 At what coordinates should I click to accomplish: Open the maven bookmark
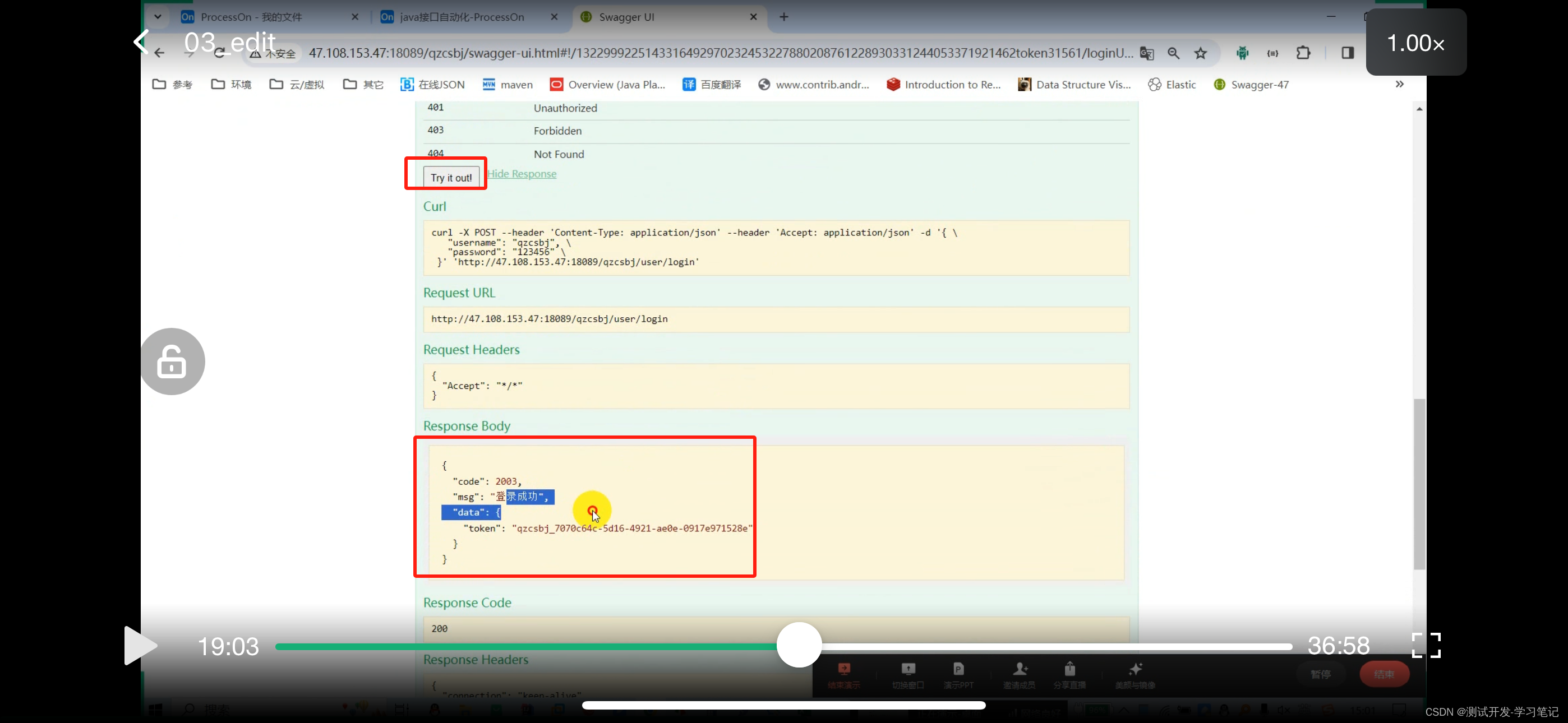click(508, 85)
